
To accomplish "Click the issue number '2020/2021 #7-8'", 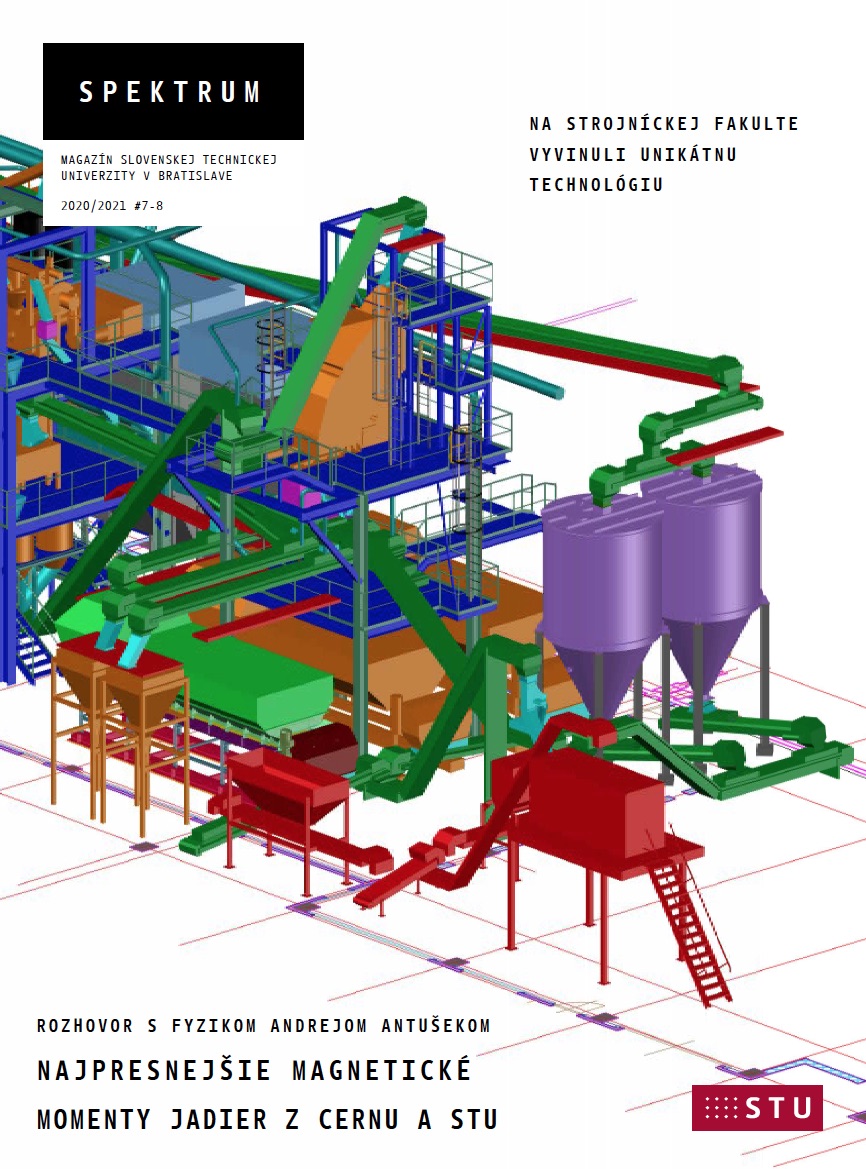I will (112, 206).
